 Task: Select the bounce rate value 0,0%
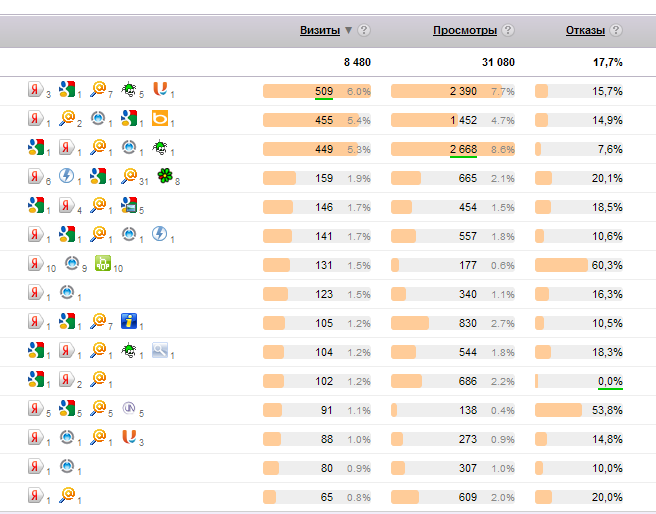pos(610,381)
